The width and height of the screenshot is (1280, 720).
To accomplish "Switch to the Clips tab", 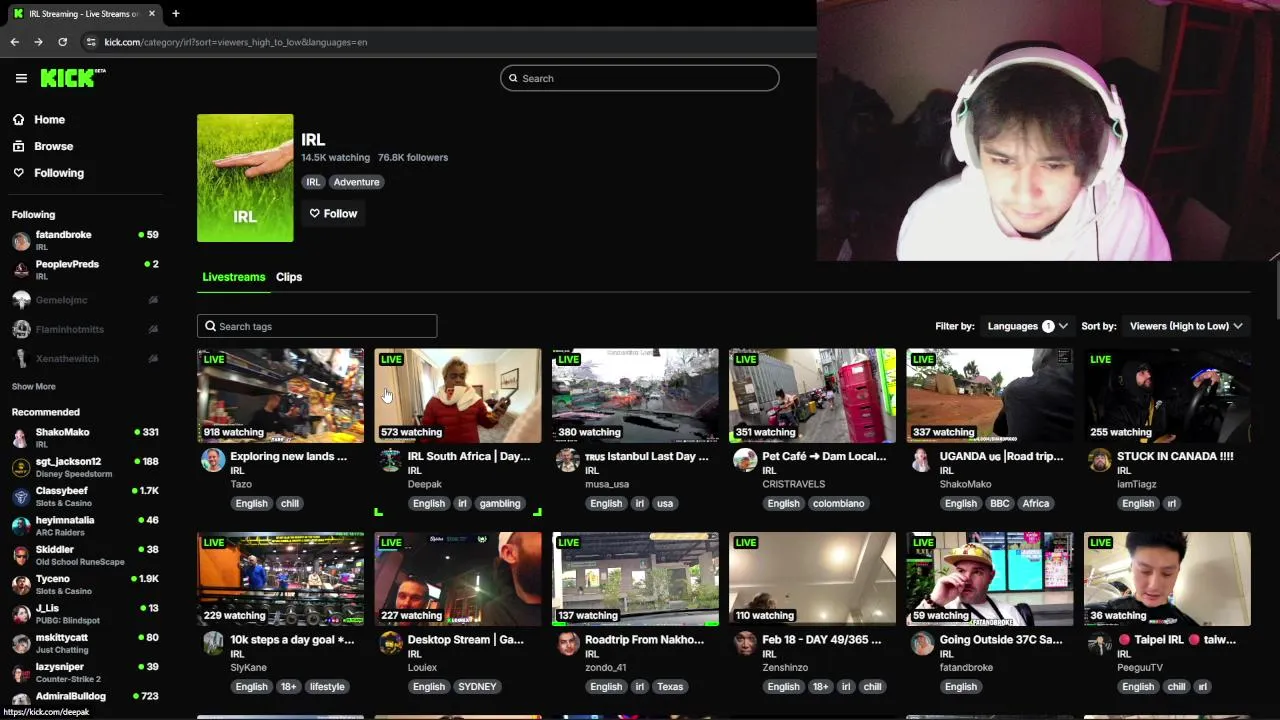I will pos(289,277).
